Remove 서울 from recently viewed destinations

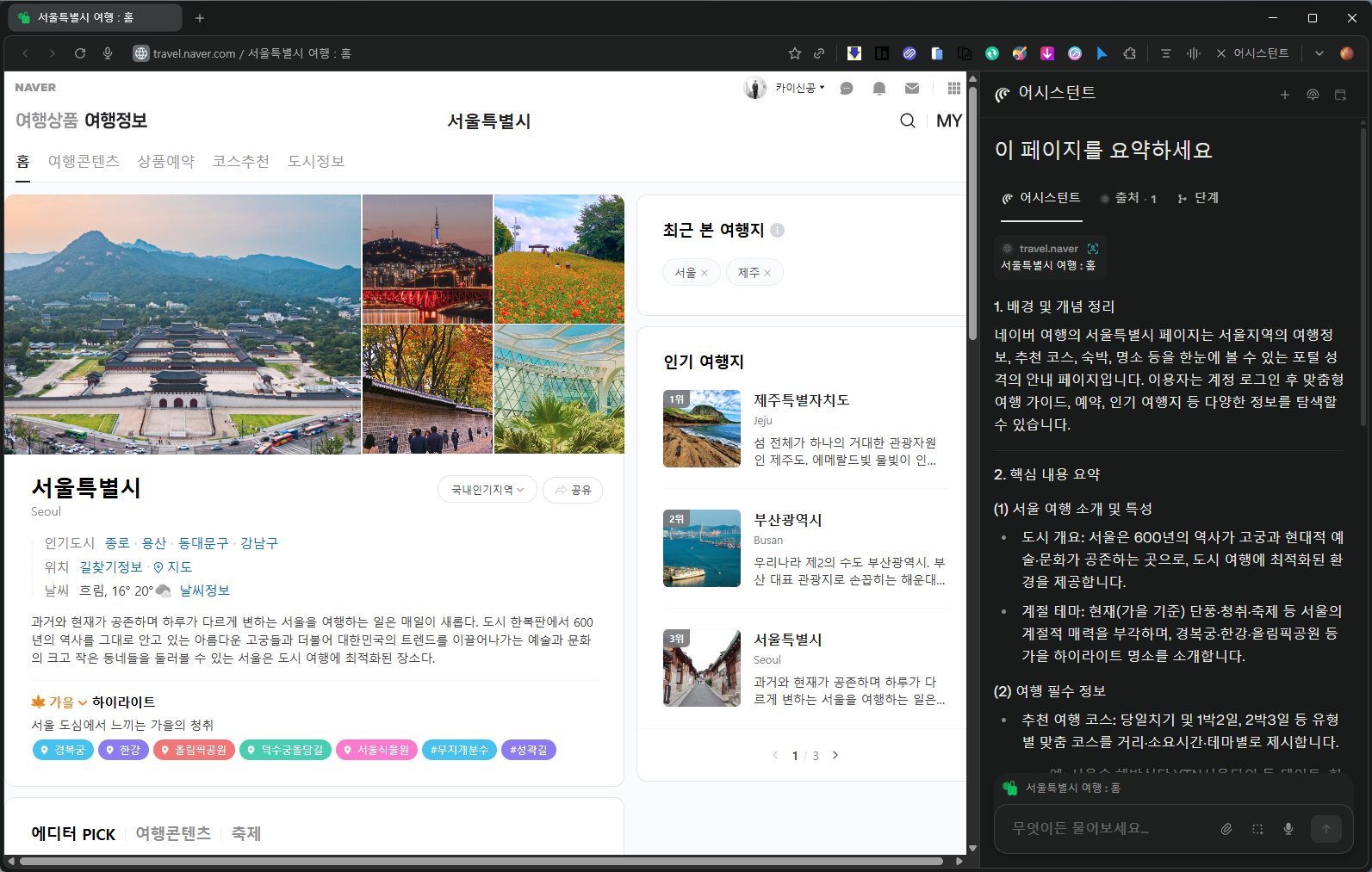(x=705, y=273)
